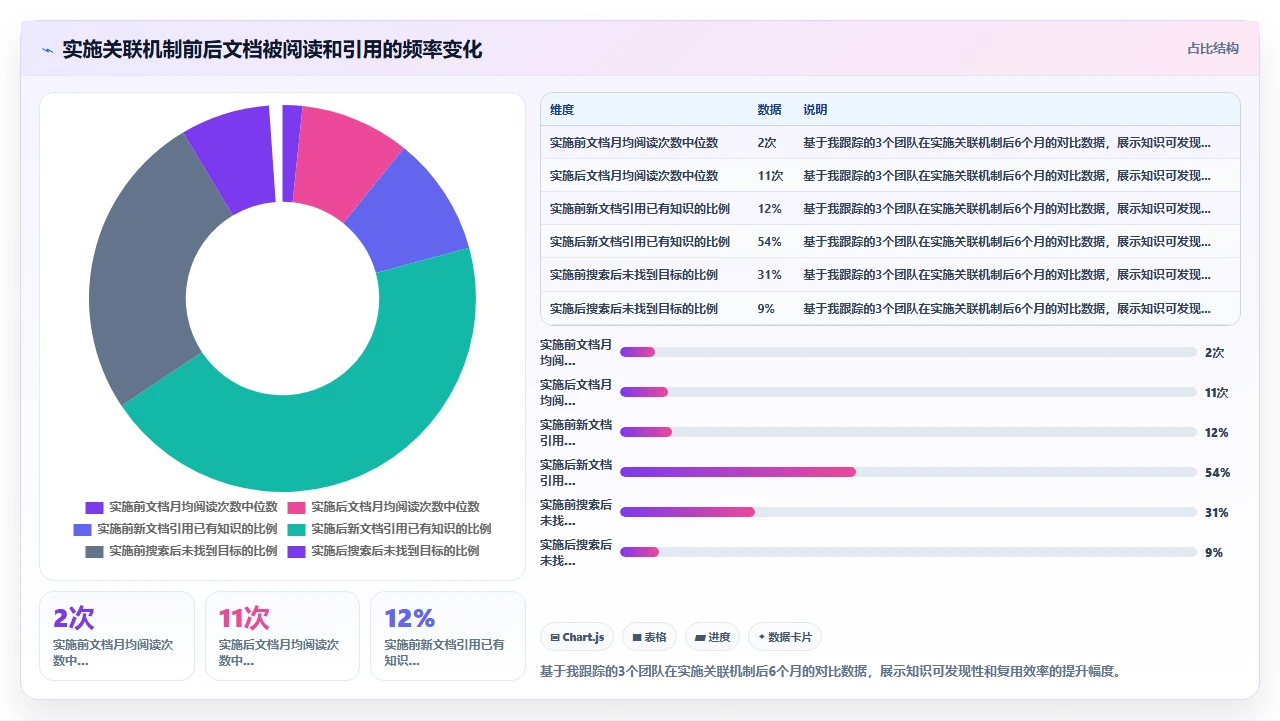Click the footer note about 3个团队
This screenshot has width=1280, height=721.
click(x=830, y=671)
